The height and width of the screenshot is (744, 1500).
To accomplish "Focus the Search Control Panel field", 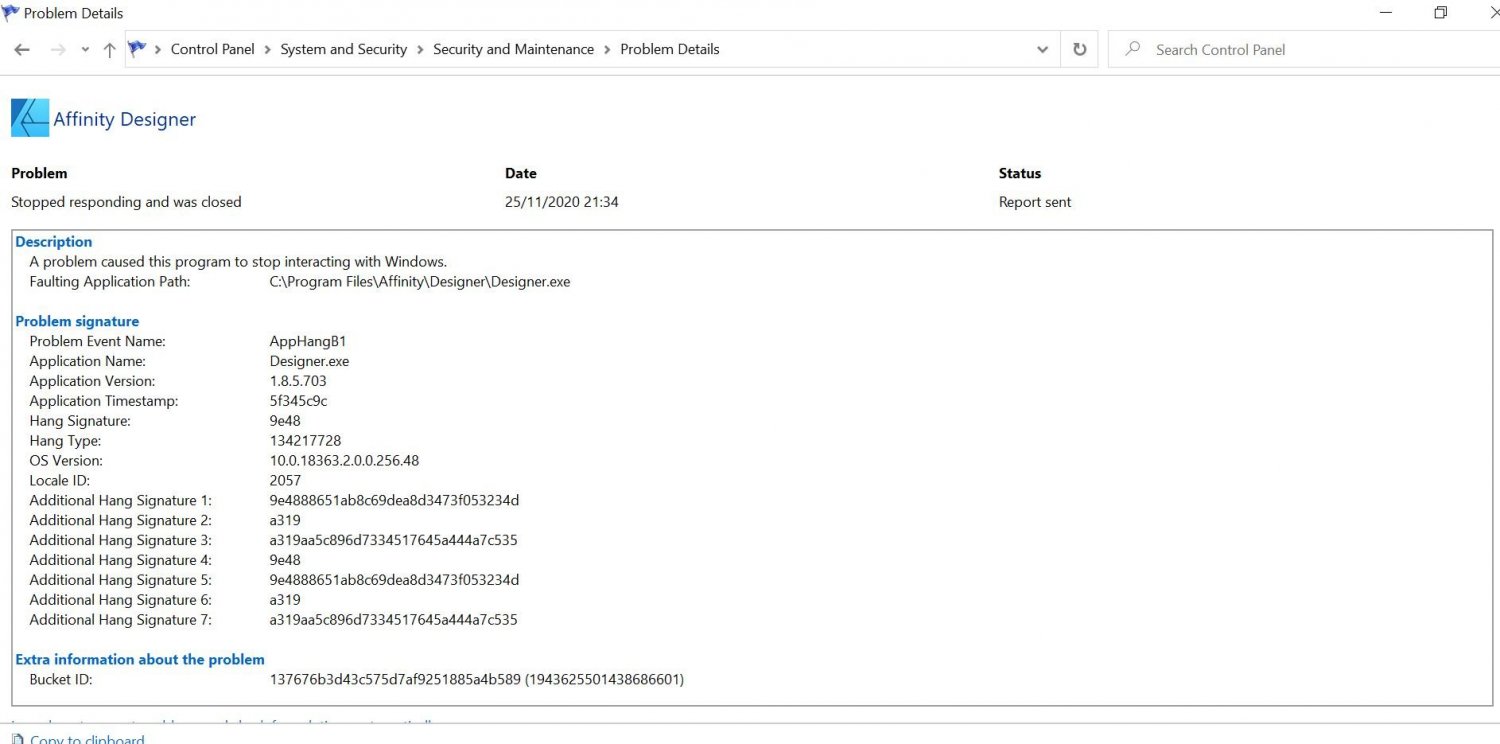I will click(x=1300, y=49).
